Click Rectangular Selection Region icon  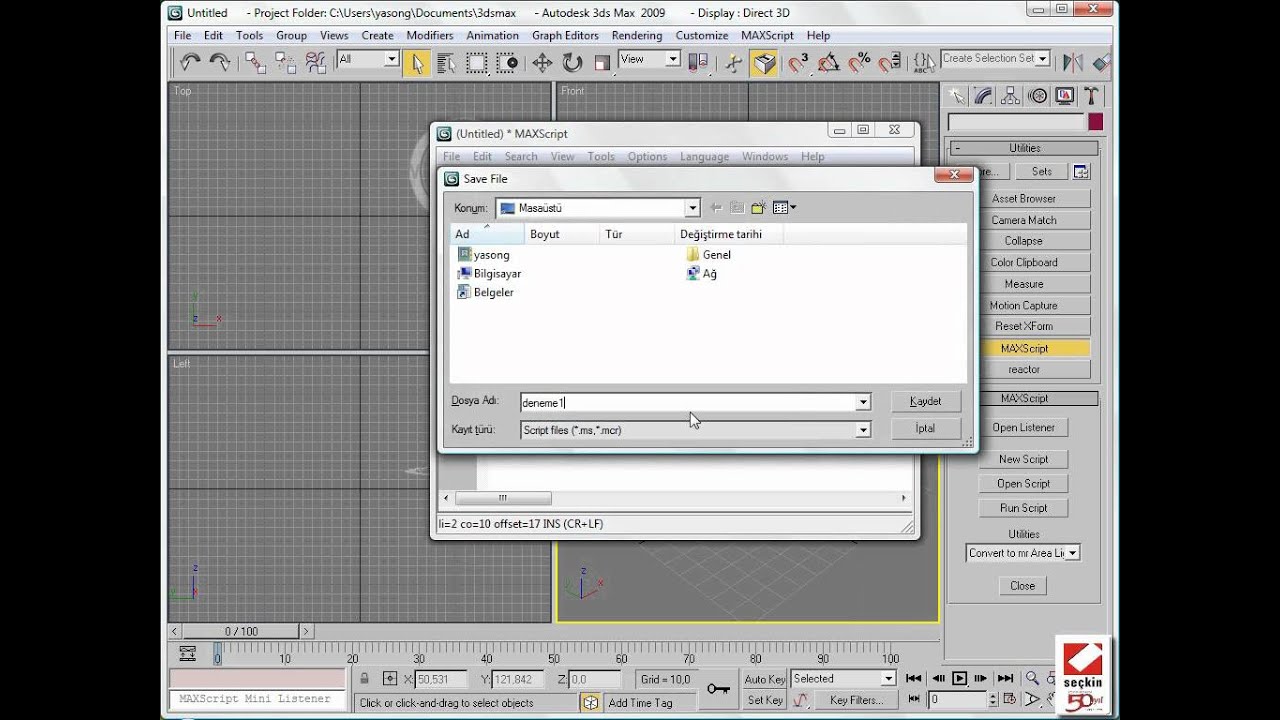tap(477, 63)
